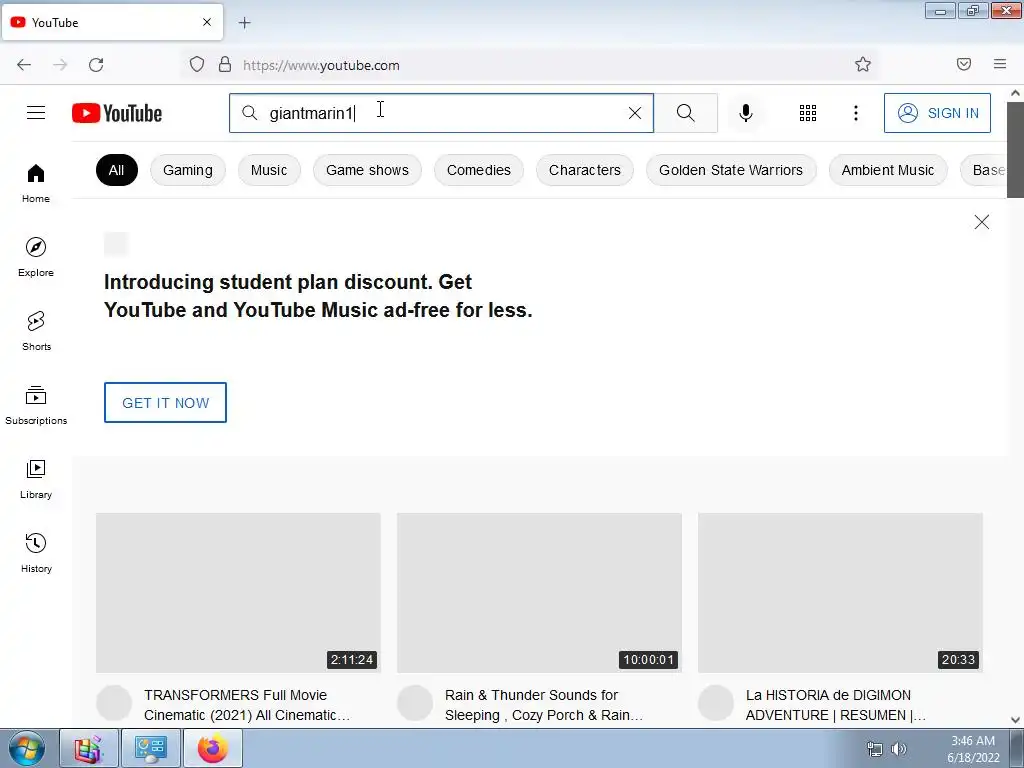Click the SIGN IN button
The height and width of the screenshot is (768, 1024).
(937, 113)
